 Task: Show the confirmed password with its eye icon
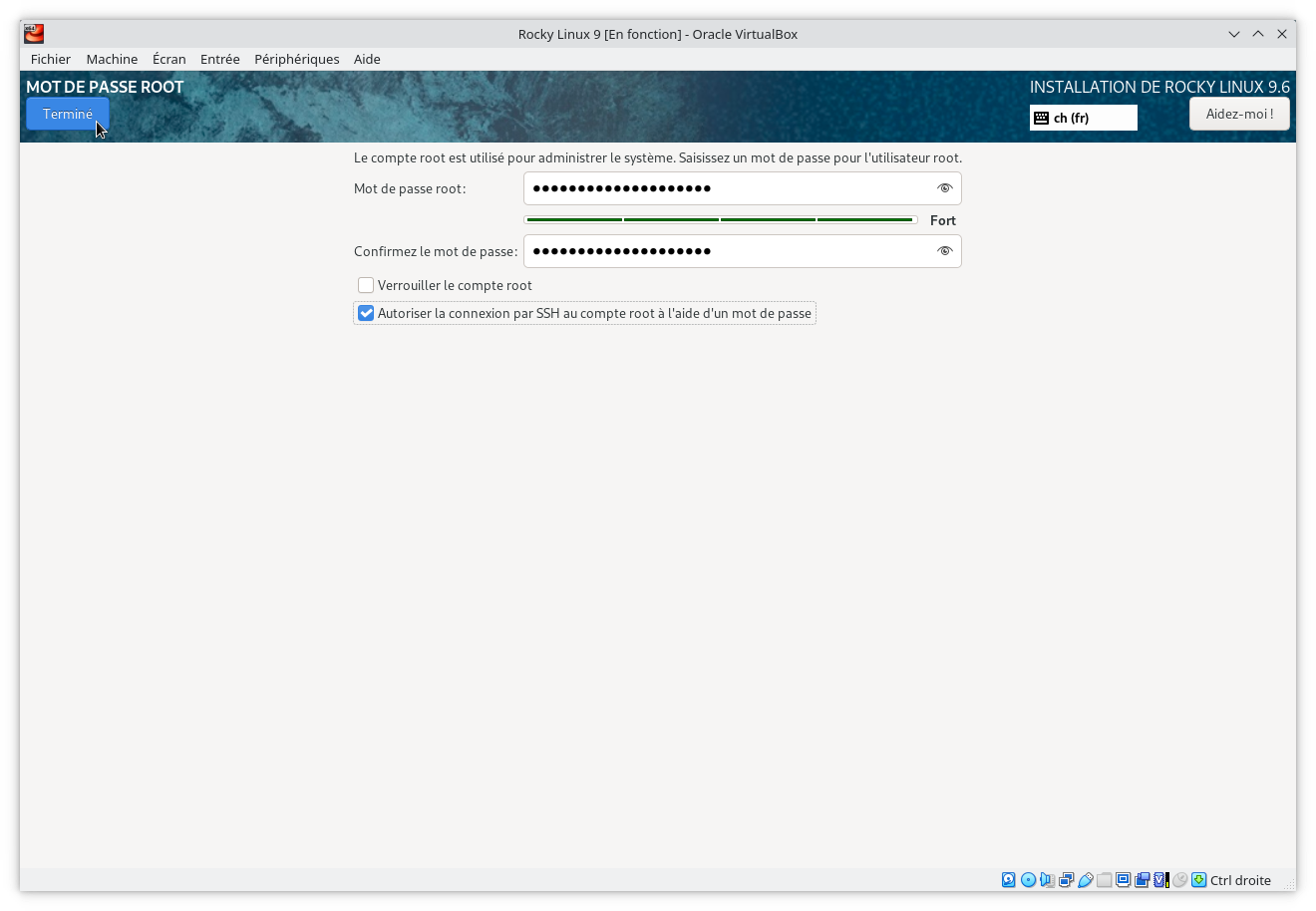point(943,251)
